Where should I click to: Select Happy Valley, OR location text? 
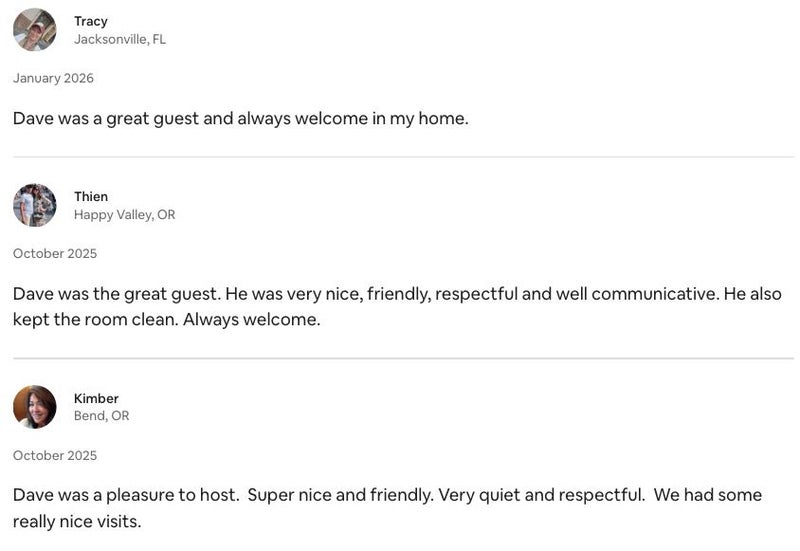tap(124, 215)
